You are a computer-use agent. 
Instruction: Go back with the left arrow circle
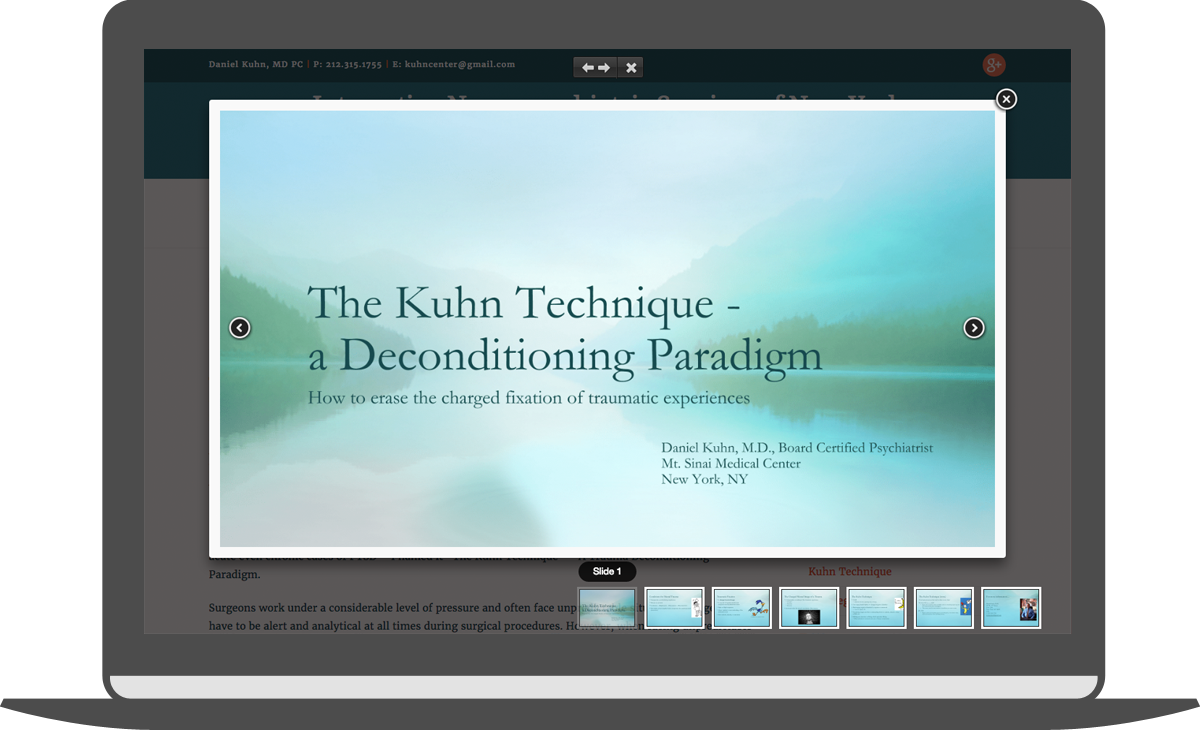pos(239,328)
